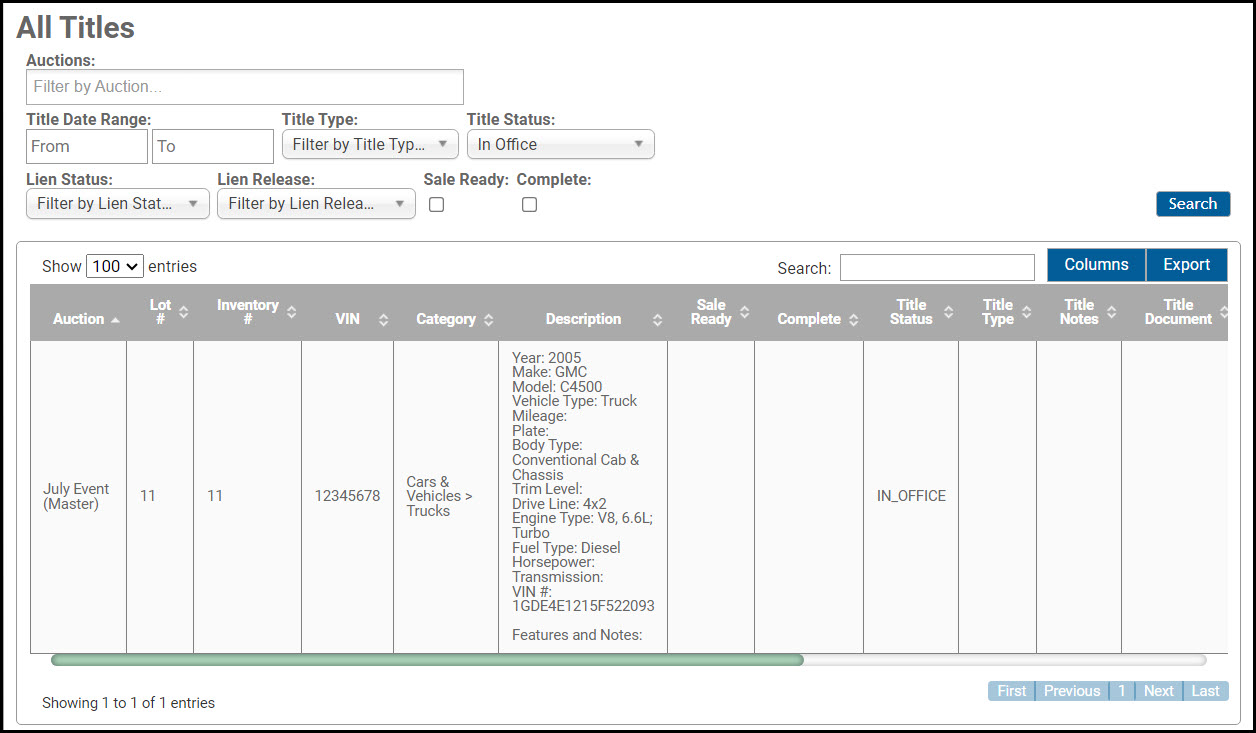Click the horizontal table scrollbar thumb
The width and height of the screenshot is (1256, 733).
click(x=427, y=660)
